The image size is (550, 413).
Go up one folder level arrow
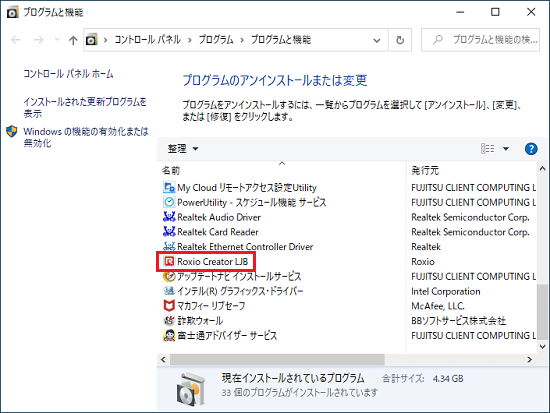[x=73, y=40]
